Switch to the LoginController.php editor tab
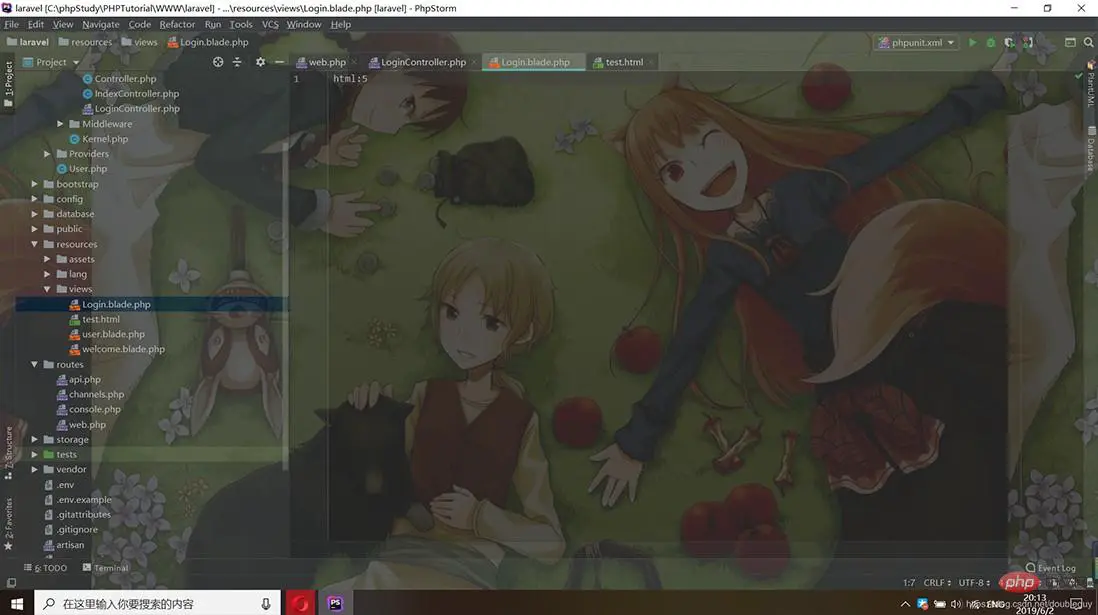Screen dimensions: 1098x615 click(422, 62)
